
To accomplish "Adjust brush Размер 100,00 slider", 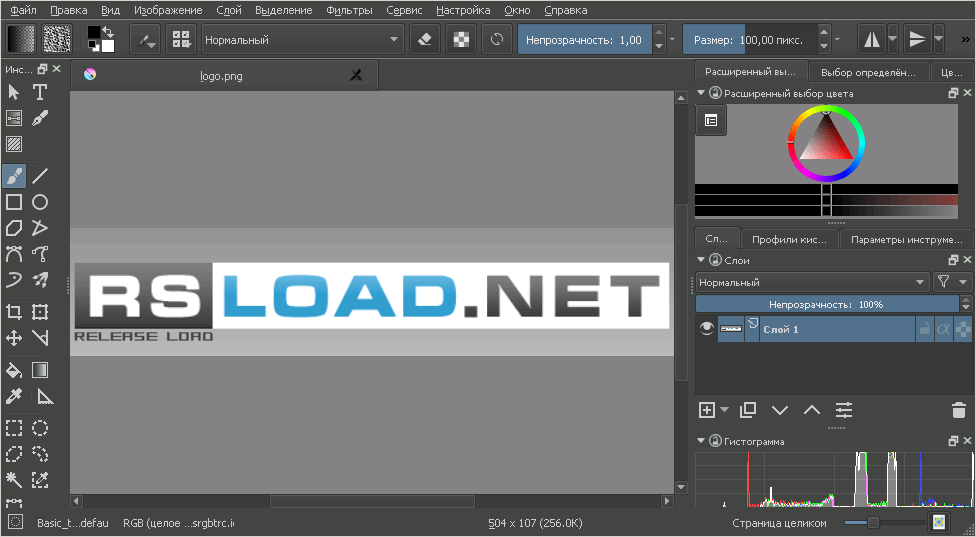I will (x=750, y=40).
